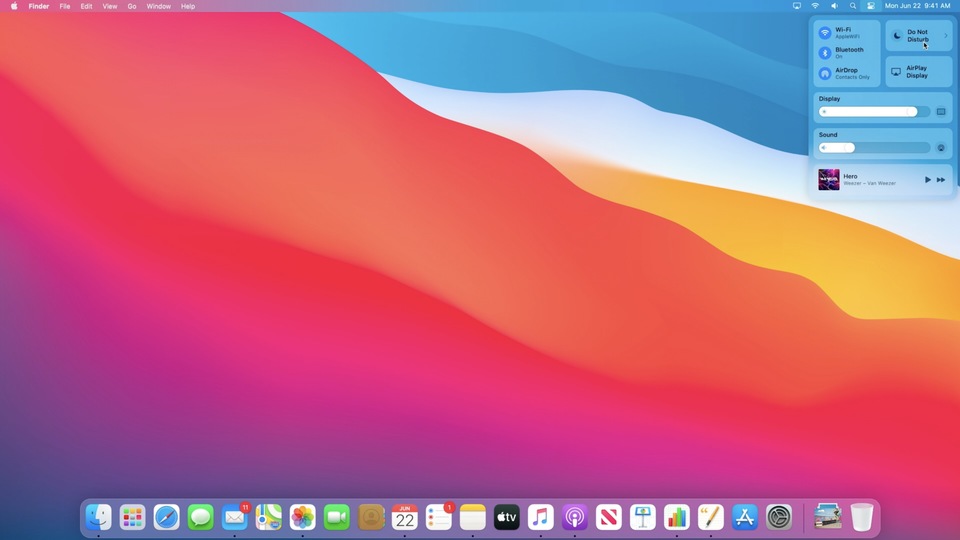
Task: Open Contacts app in the Dock
Action: [371, 517]
